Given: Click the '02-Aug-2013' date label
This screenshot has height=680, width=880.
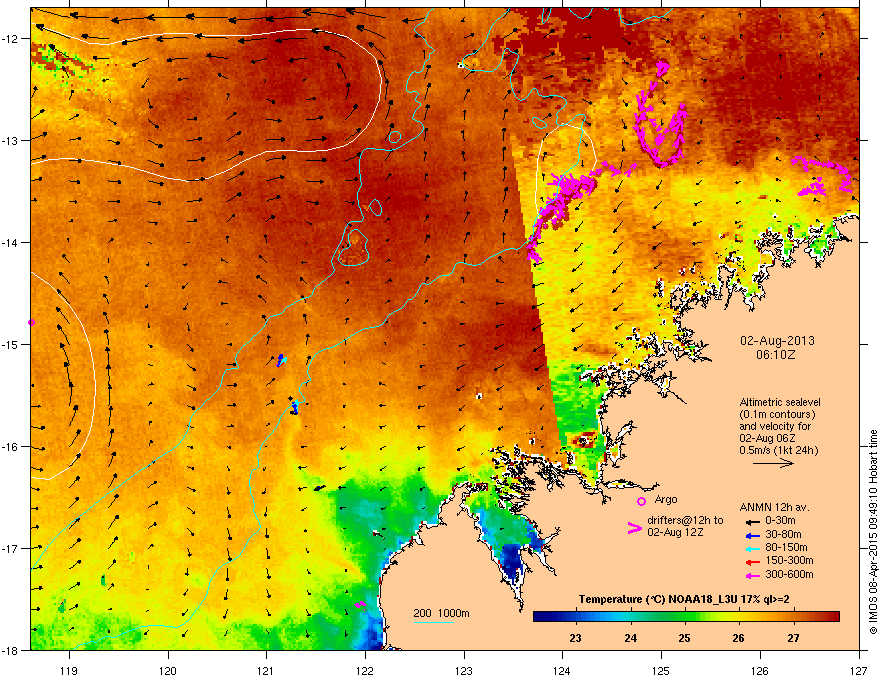Looking at the screenshot, I should tap(777, 341).
